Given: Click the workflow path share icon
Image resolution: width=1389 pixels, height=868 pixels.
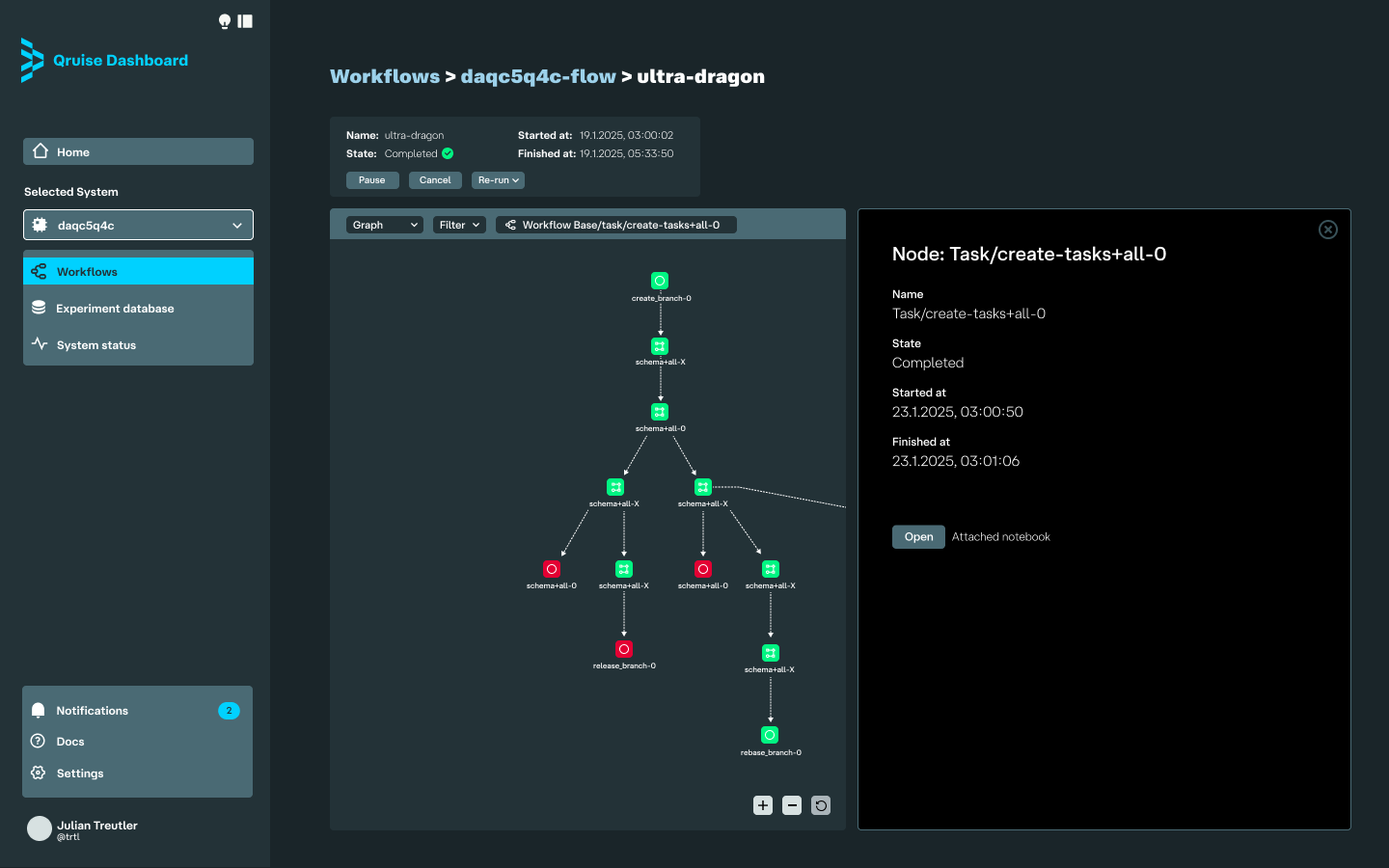Looking at the screenshot, I should point(510,225).
